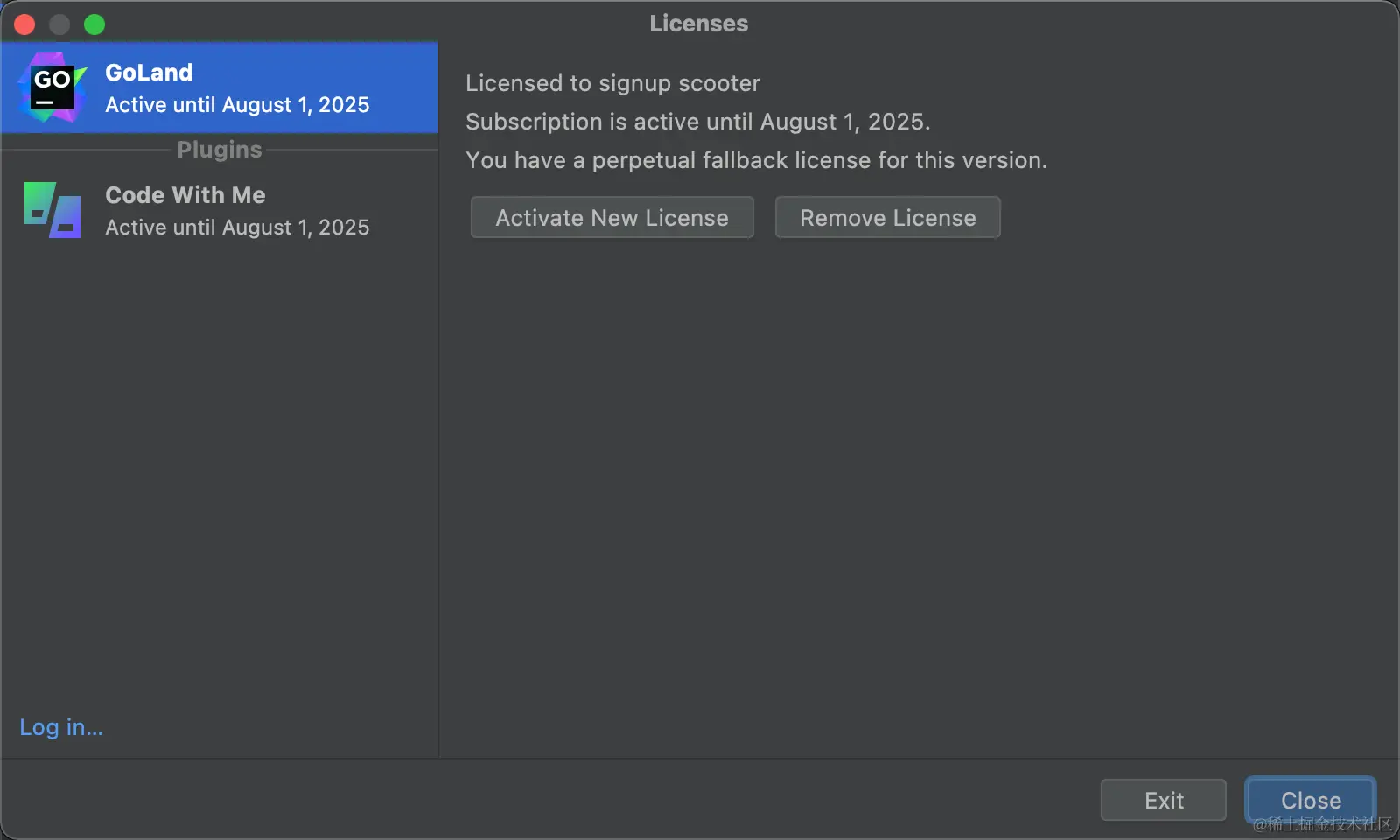Click the Plugins section header
The width and height of the screenshot is (1400, 840).
[220, 150]
